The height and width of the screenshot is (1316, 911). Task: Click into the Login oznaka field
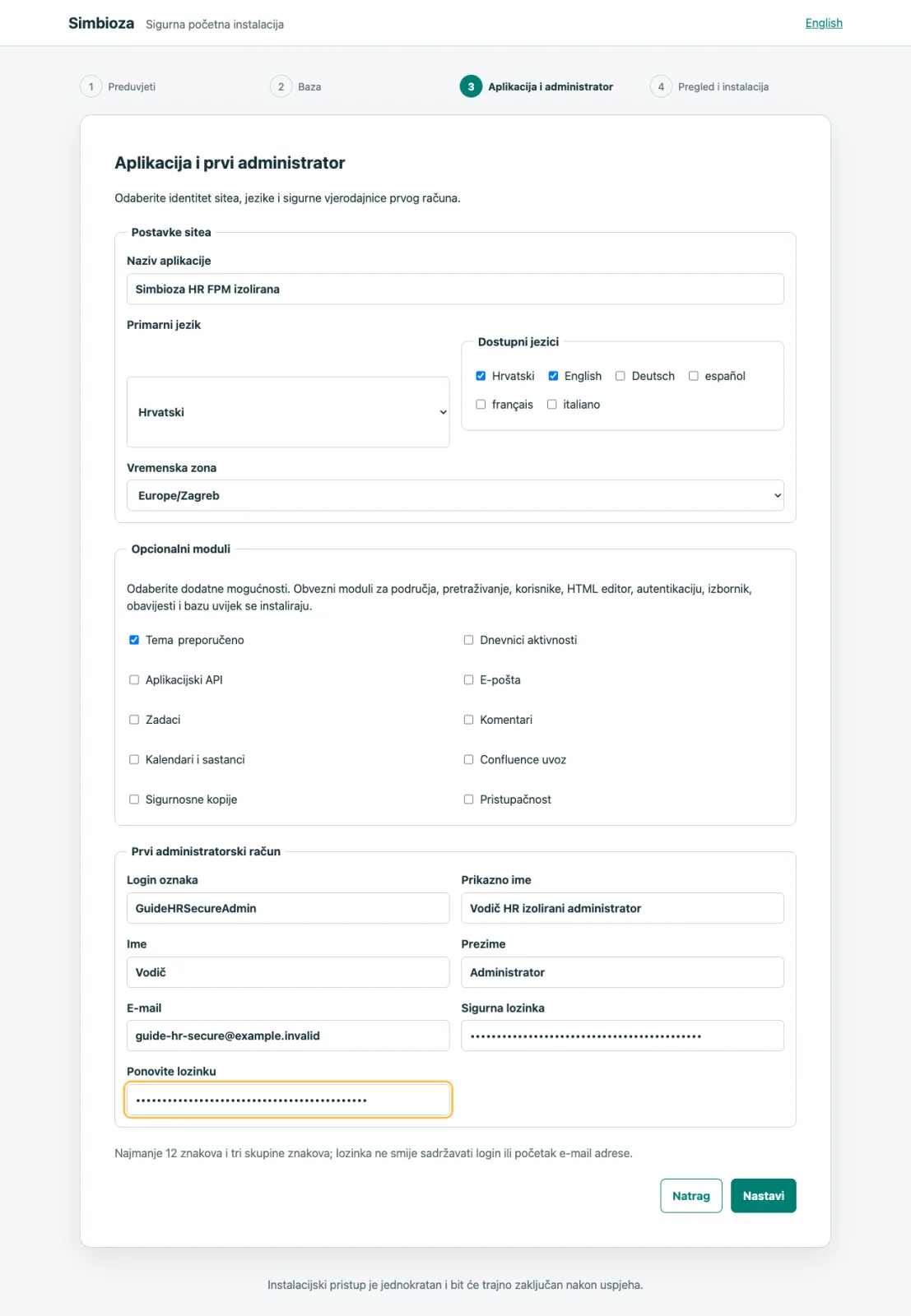[x=288, y=908]
